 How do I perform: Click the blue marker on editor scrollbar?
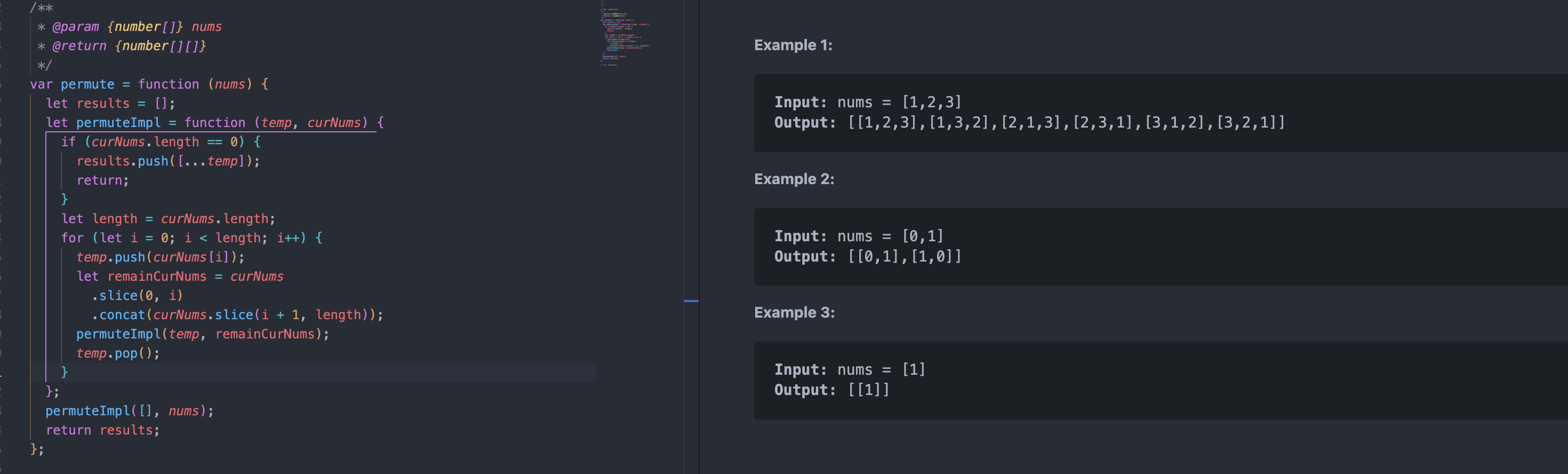click(691, 301)
